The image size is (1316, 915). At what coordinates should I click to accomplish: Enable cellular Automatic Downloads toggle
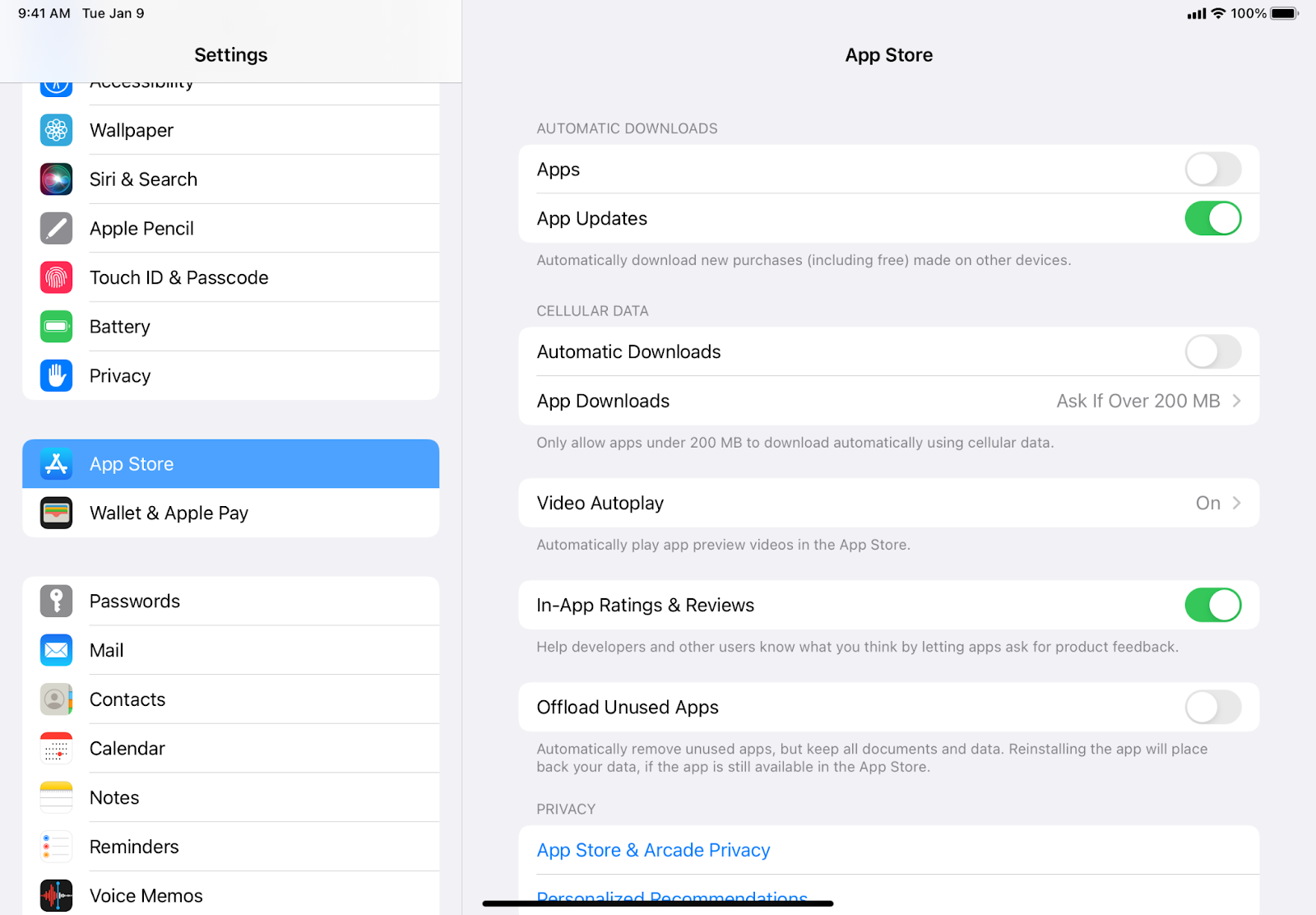point(1213,352)
